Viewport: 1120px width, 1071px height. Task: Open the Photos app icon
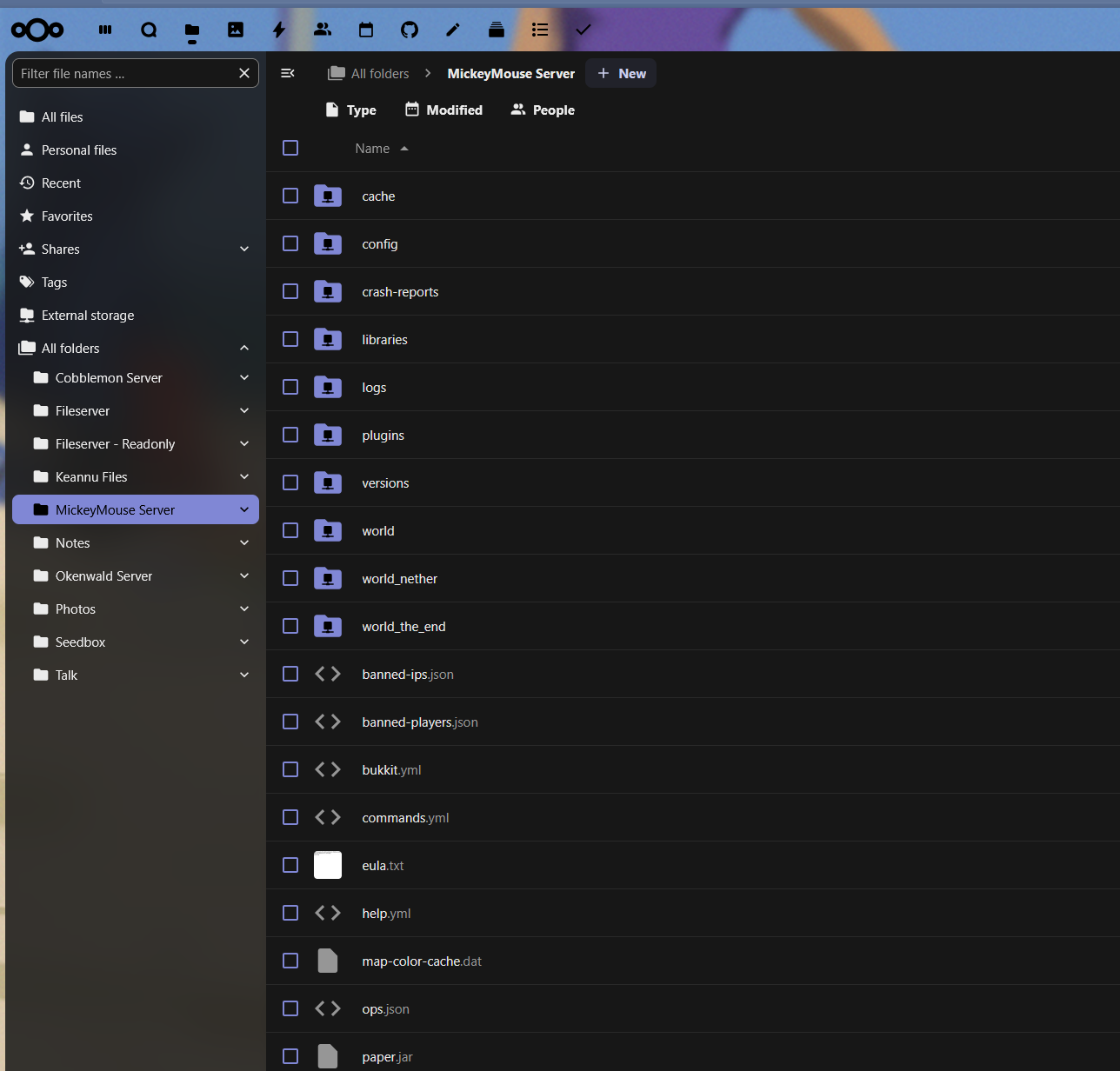tap(236, 30)
